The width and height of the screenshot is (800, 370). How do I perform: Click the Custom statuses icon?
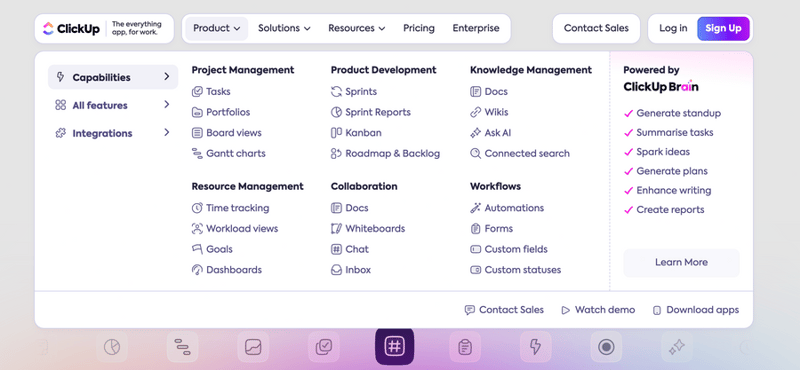[x=476, y=270]
